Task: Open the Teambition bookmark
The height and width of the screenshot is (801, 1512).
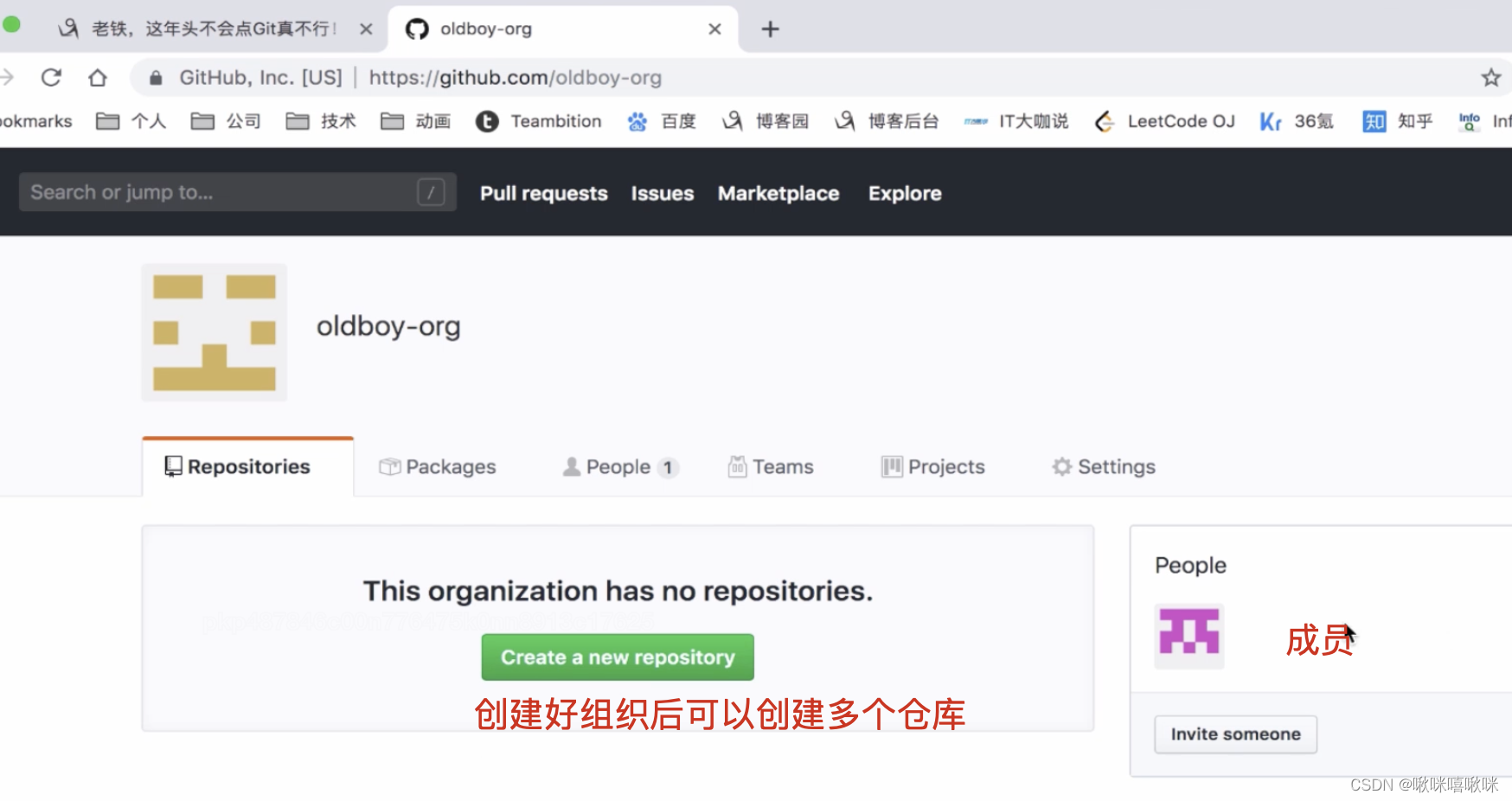Action: tap(539, 121)
